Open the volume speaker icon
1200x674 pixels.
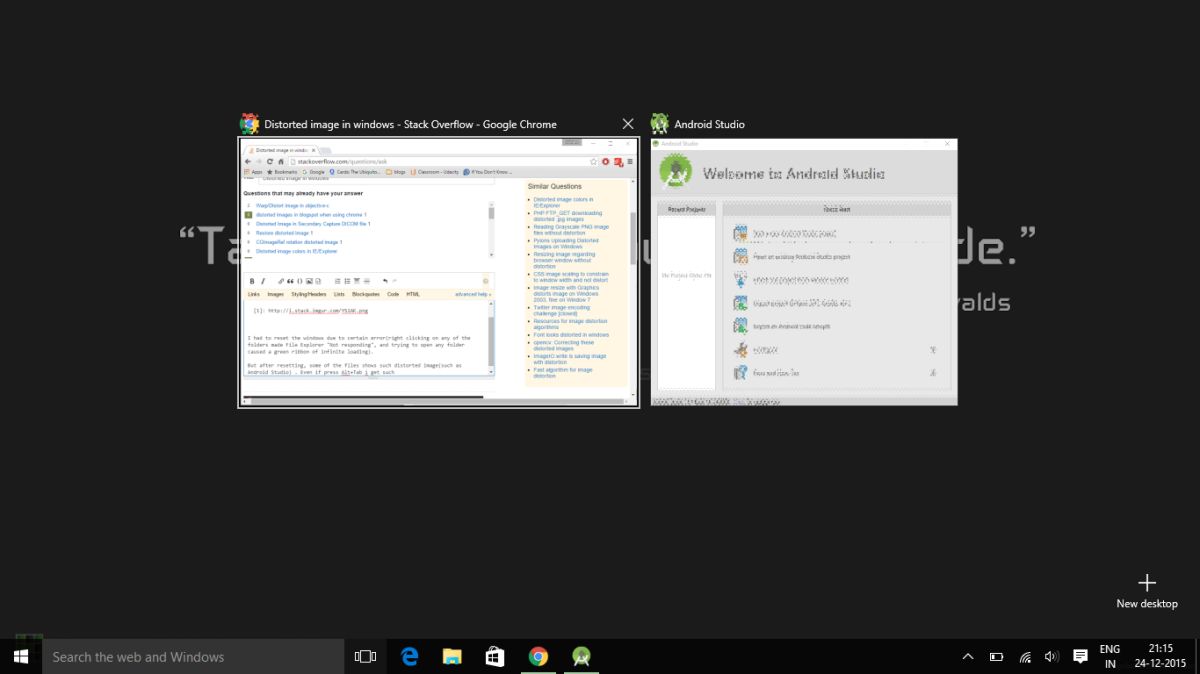pos(1051,657)
